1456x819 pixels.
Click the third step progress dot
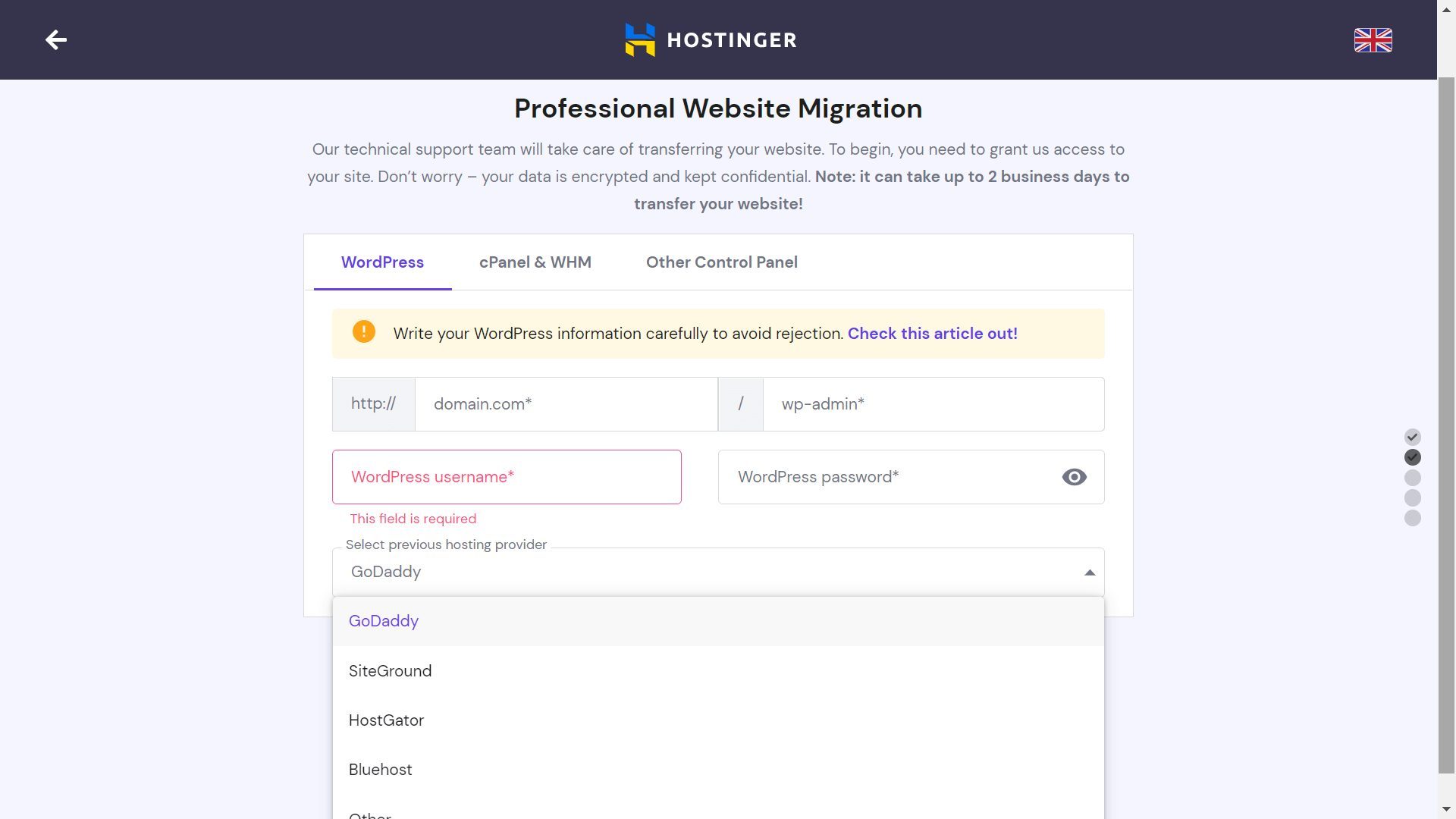point(1412,478)
